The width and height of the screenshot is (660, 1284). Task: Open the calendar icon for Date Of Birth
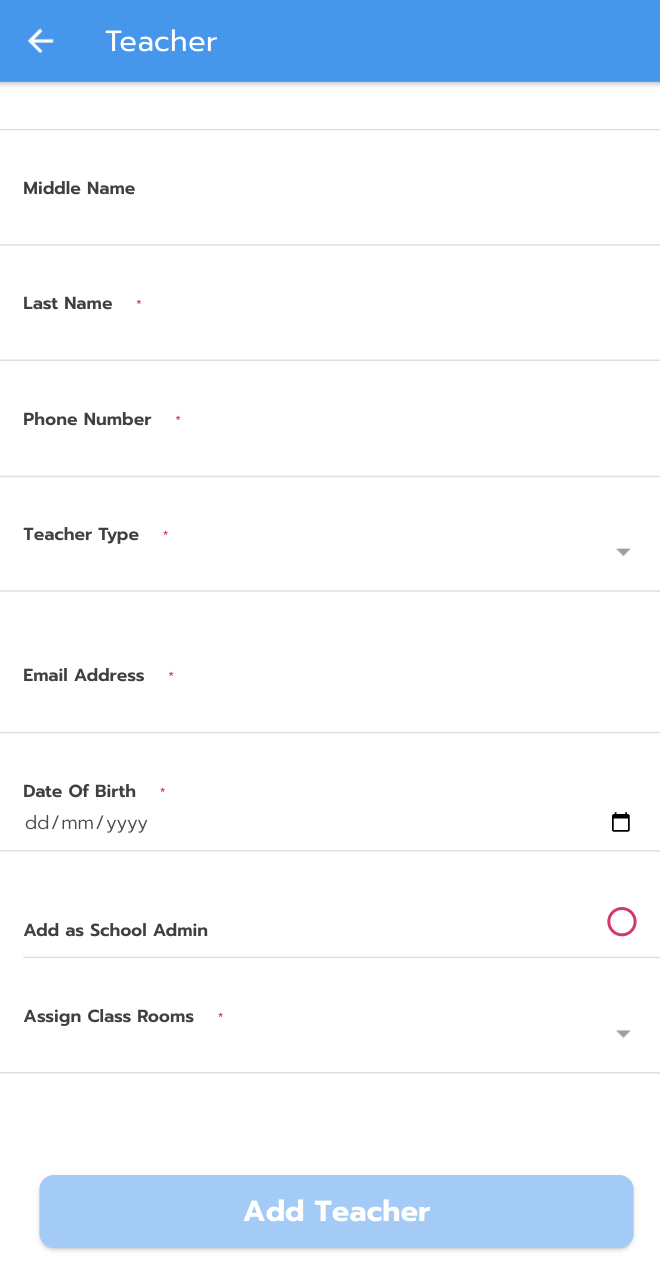pos(621,822)
